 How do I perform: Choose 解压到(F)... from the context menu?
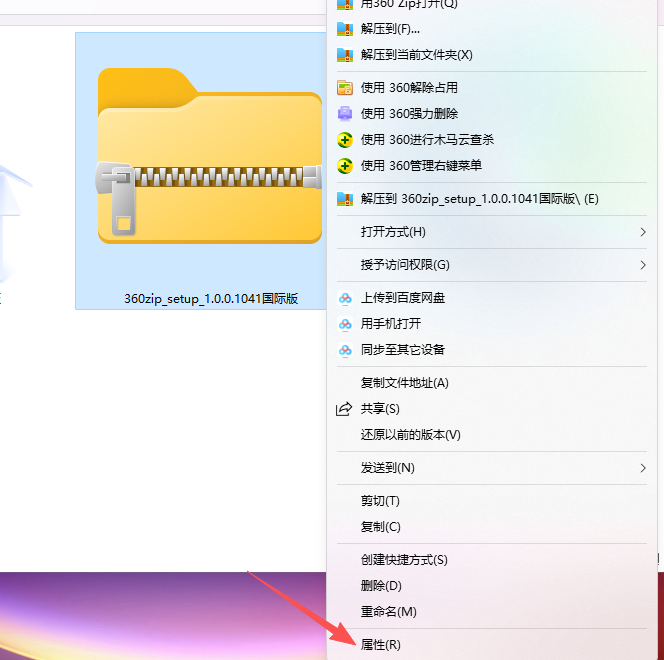[492, 29]
